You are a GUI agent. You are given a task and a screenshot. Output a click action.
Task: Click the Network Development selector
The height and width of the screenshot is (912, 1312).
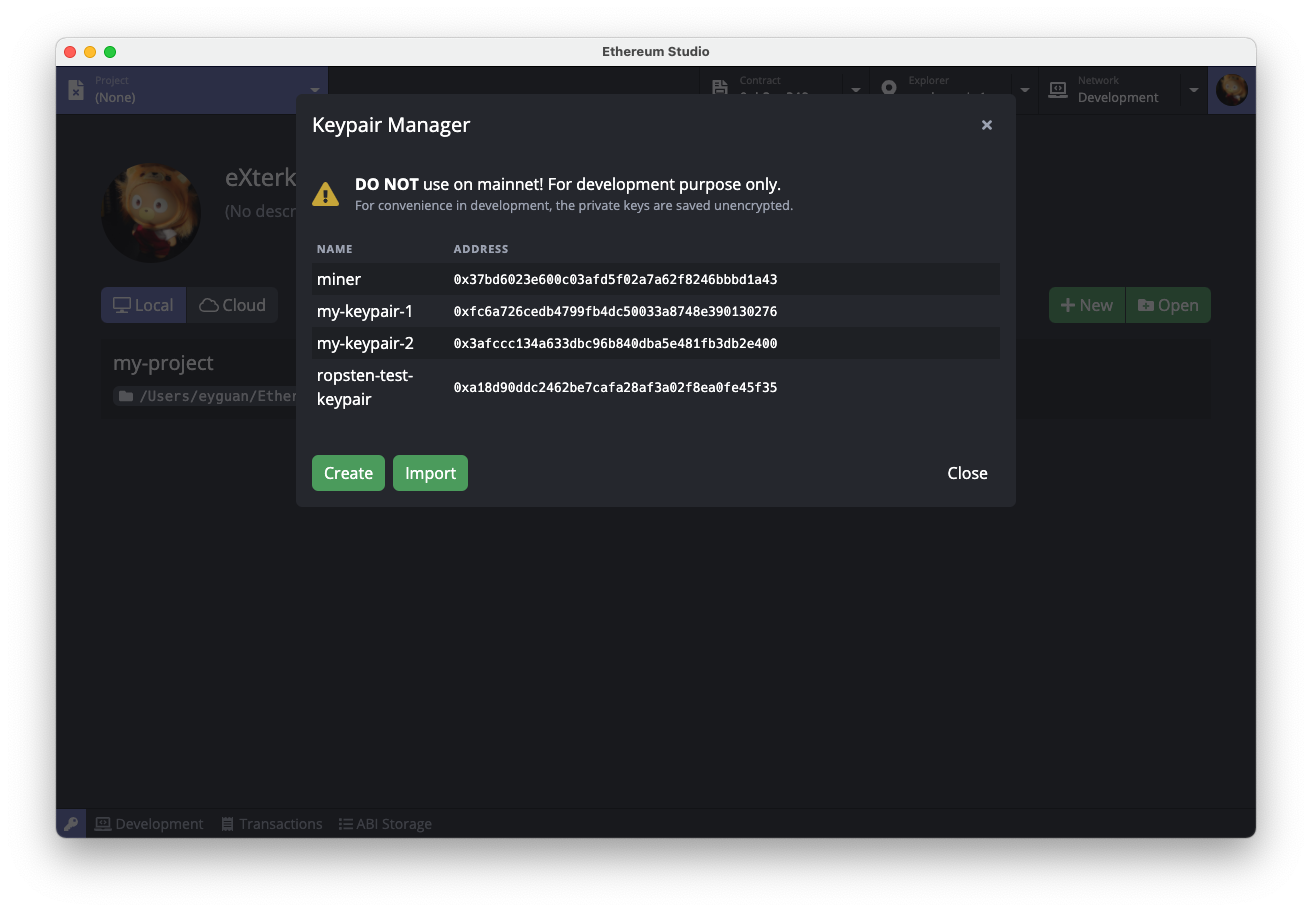click(x=1109, y=90)
